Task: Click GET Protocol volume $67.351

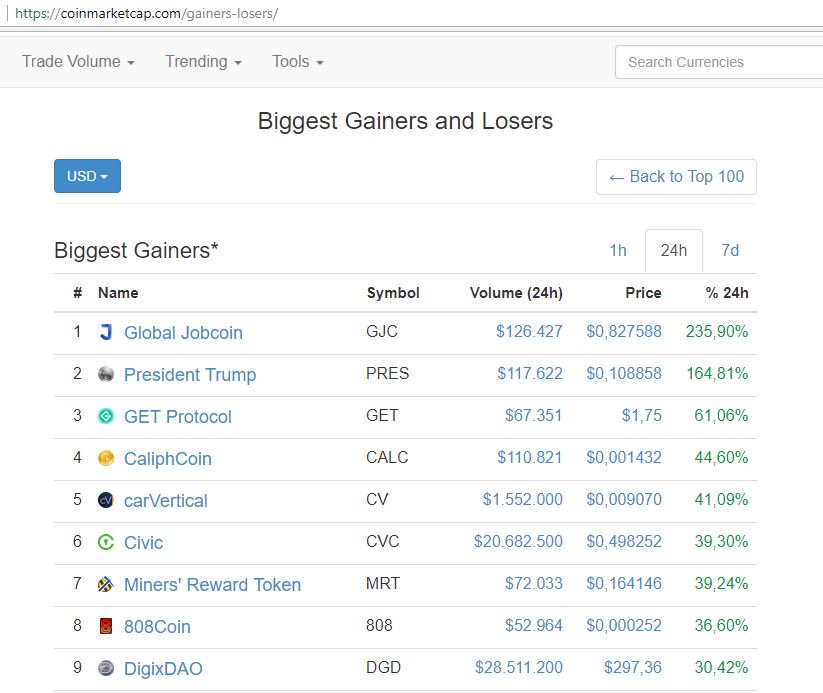Action: pos(533,415)
